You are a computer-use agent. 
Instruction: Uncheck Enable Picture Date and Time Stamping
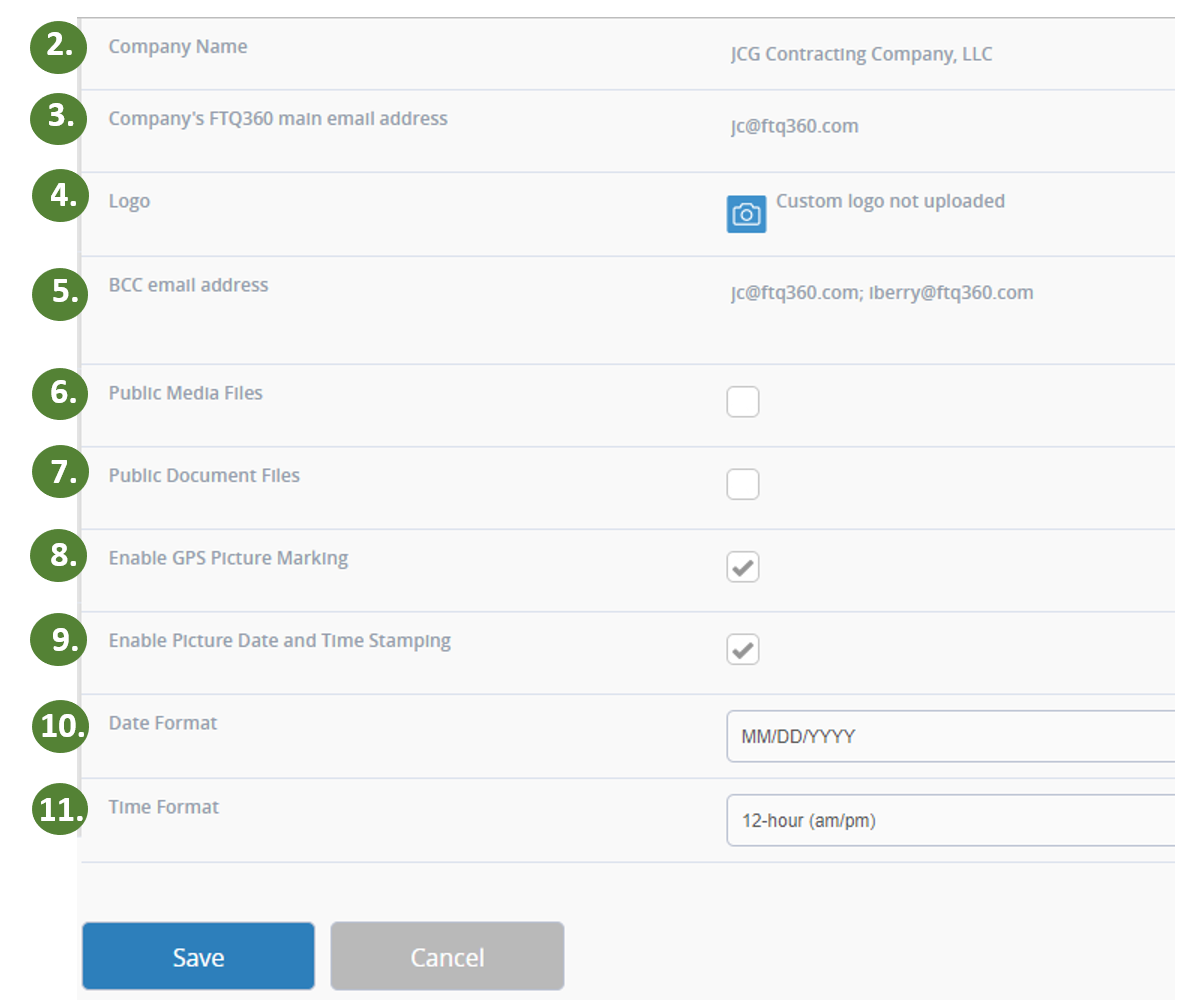click(x=743, y=649)
